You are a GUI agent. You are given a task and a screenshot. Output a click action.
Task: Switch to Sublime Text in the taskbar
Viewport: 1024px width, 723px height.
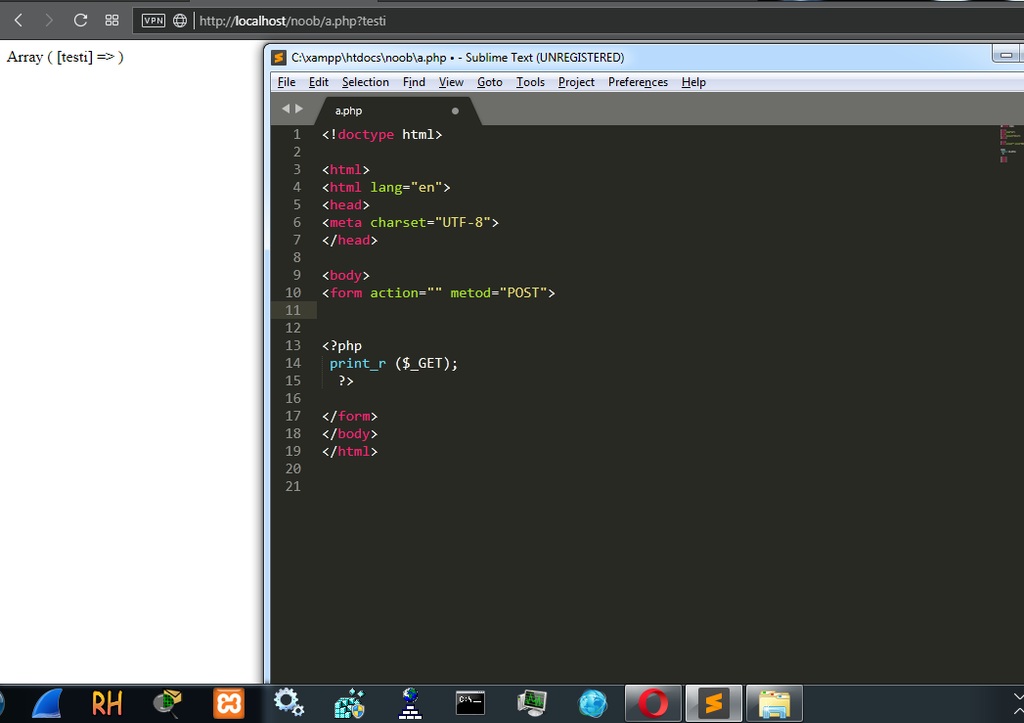713,703
